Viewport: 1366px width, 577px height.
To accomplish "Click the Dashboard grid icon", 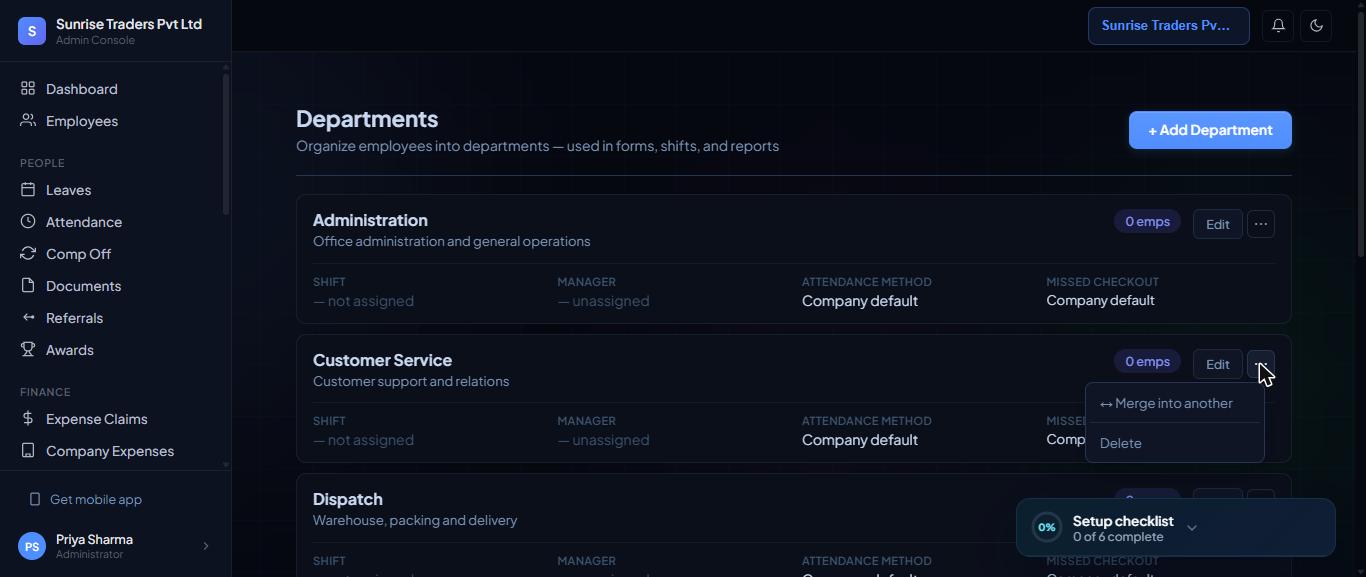I will coord(28,89).
